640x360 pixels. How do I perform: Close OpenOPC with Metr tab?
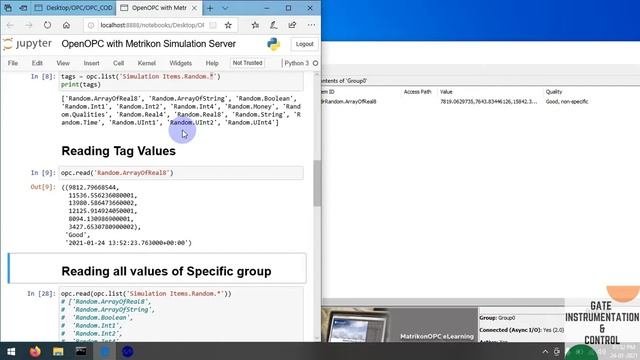pos(194,8)
